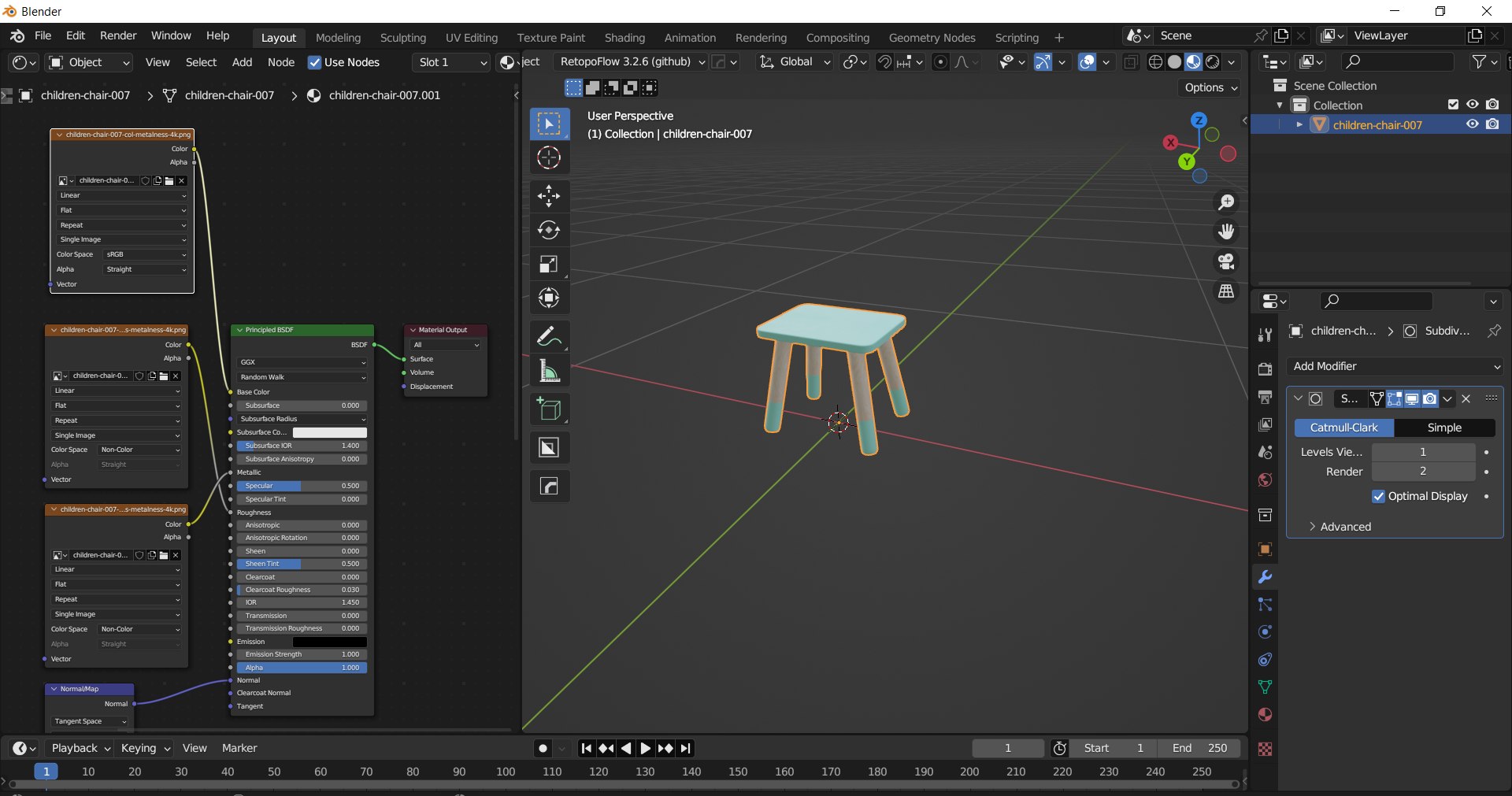Click the Alpha slider in Principled BSDF
The height and width of the screenshot is (796, 1512).
[x=302, y=668]
